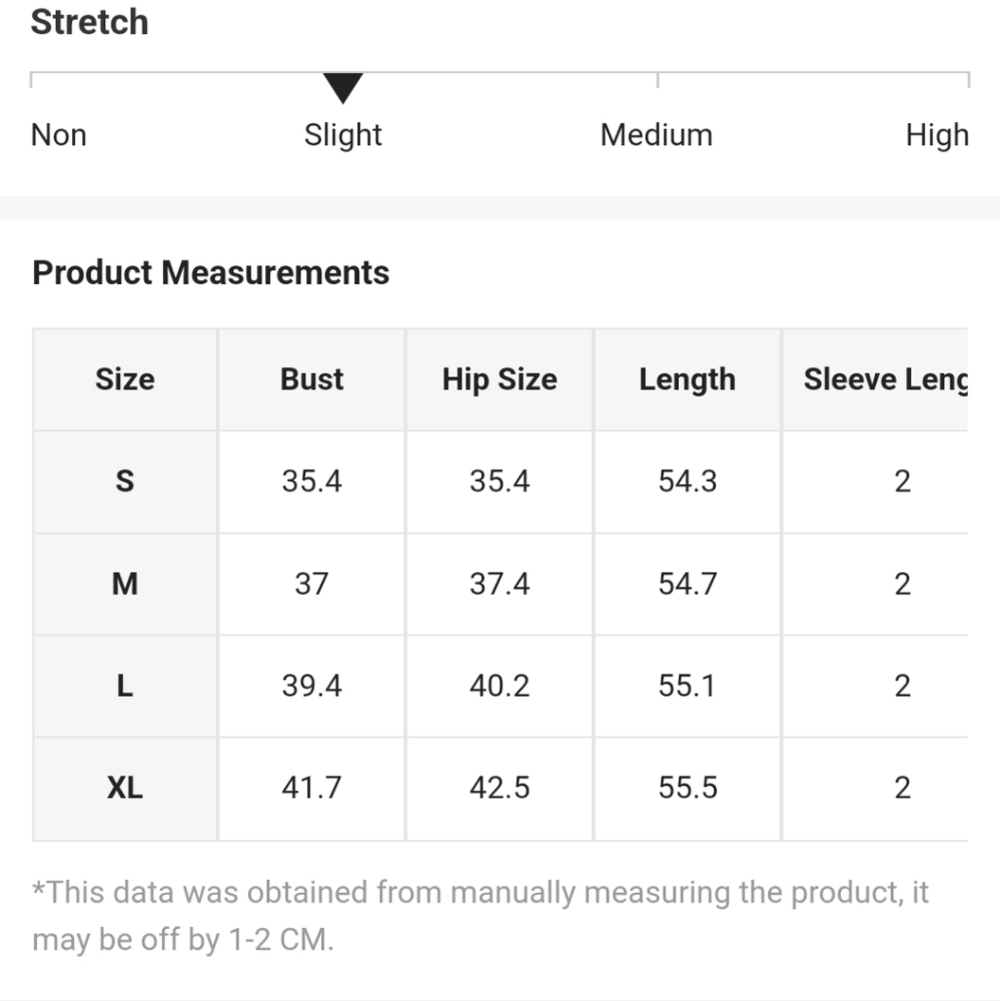The width and height of the screenshot is (1000, 1001).
Task: Click the Stretch slider triangle marker
Action: click(x=343, y=88)
